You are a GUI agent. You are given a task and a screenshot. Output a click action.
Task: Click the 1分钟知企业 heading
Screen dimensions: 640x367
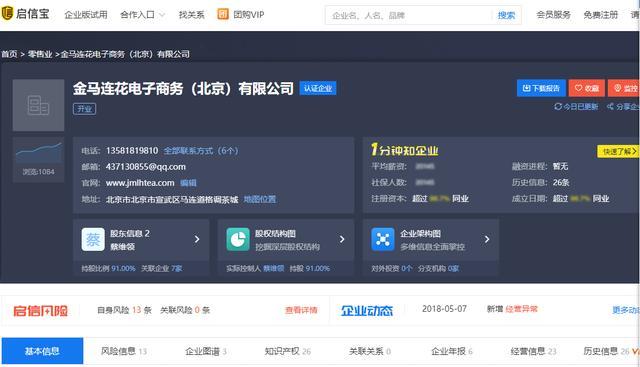[x=404, y=150]
